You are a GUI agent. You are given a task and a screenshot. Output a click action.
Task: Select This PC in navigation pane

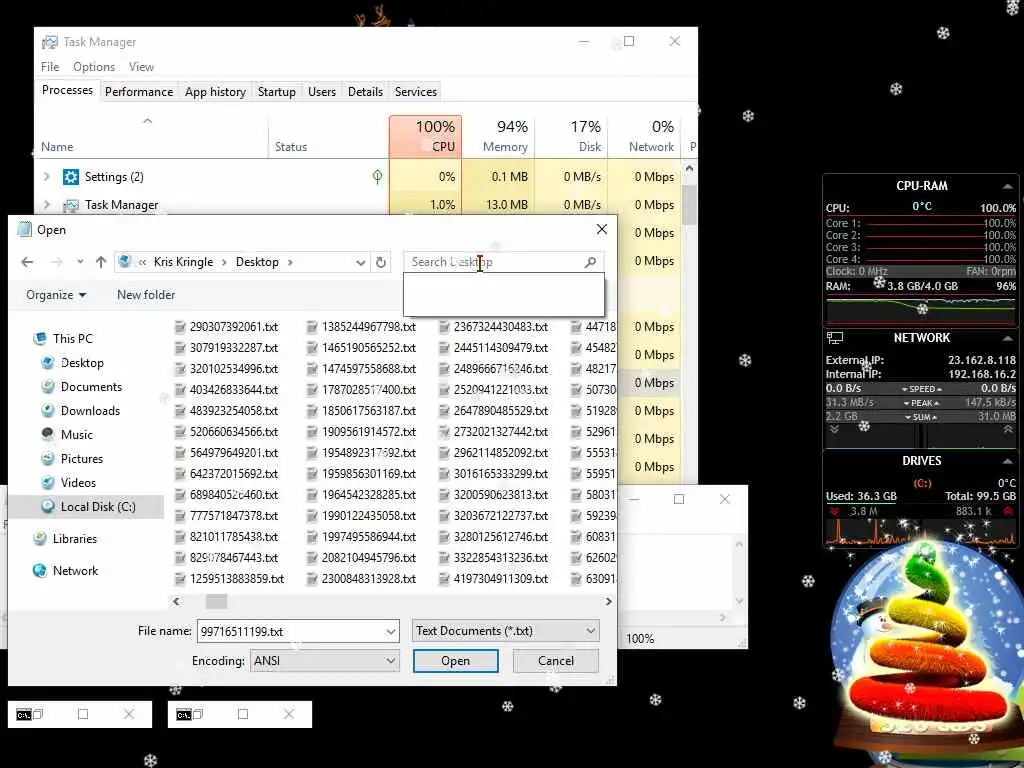[x=72, y=338]
